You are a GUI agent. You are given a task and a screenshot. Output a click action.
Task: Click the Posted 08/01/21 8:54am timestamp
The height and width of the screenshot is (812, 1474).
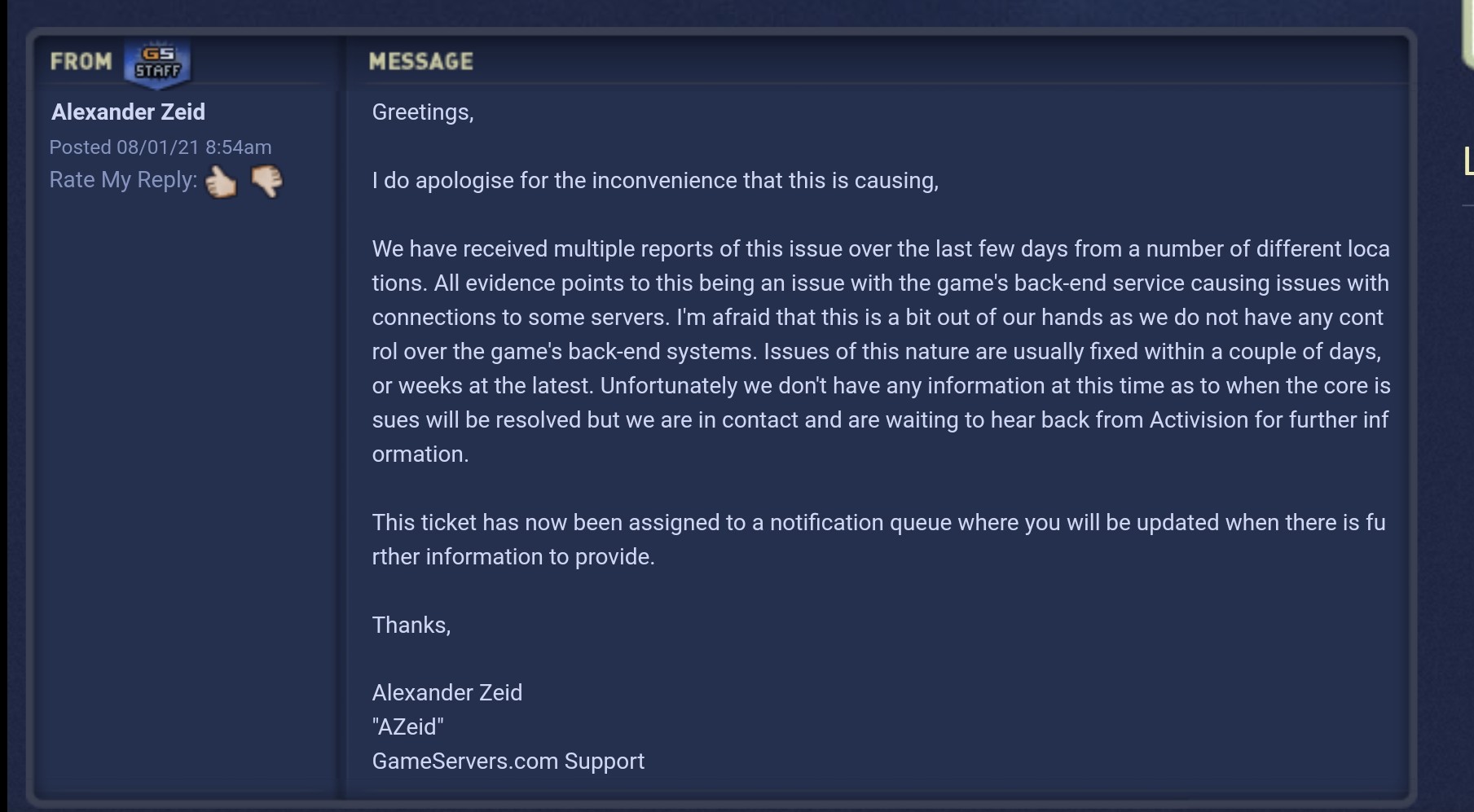161,147
